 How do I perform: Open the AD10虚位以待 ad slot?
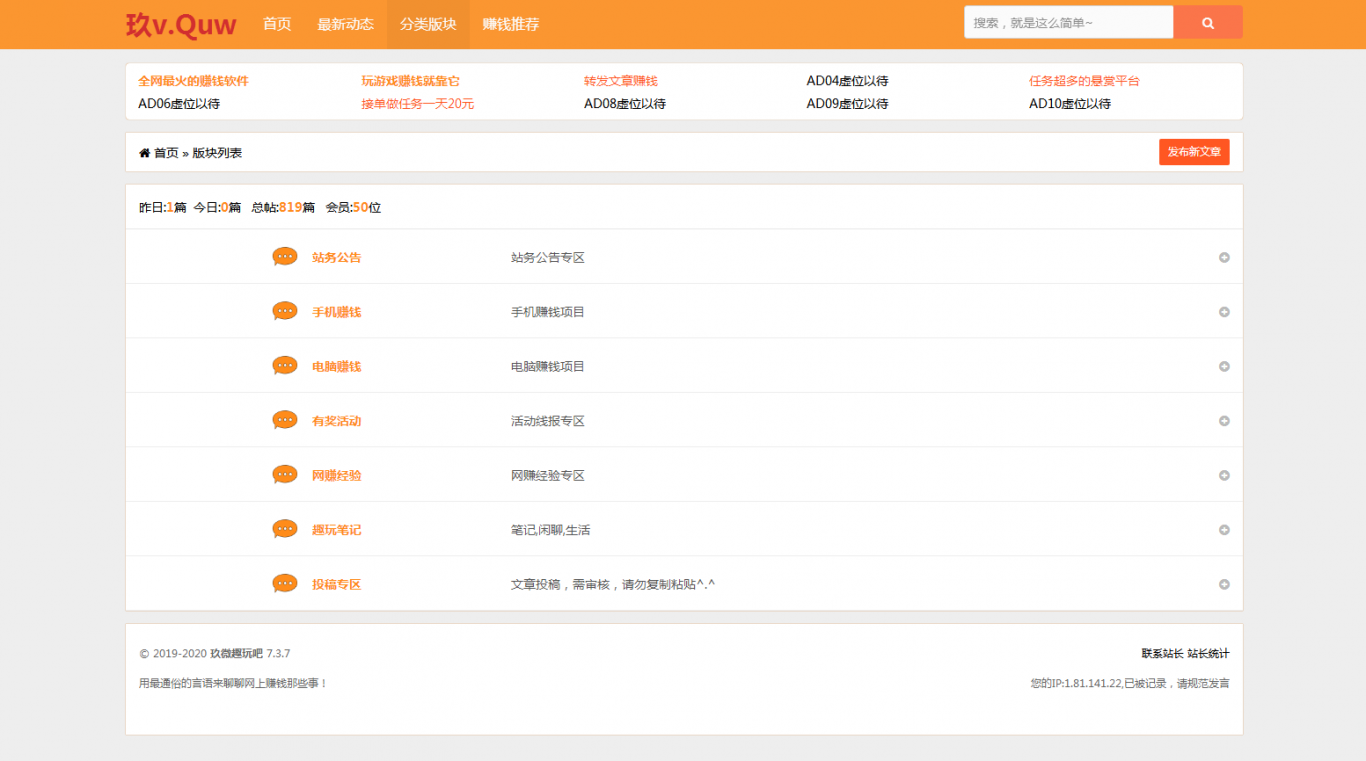pos(1070,104)
